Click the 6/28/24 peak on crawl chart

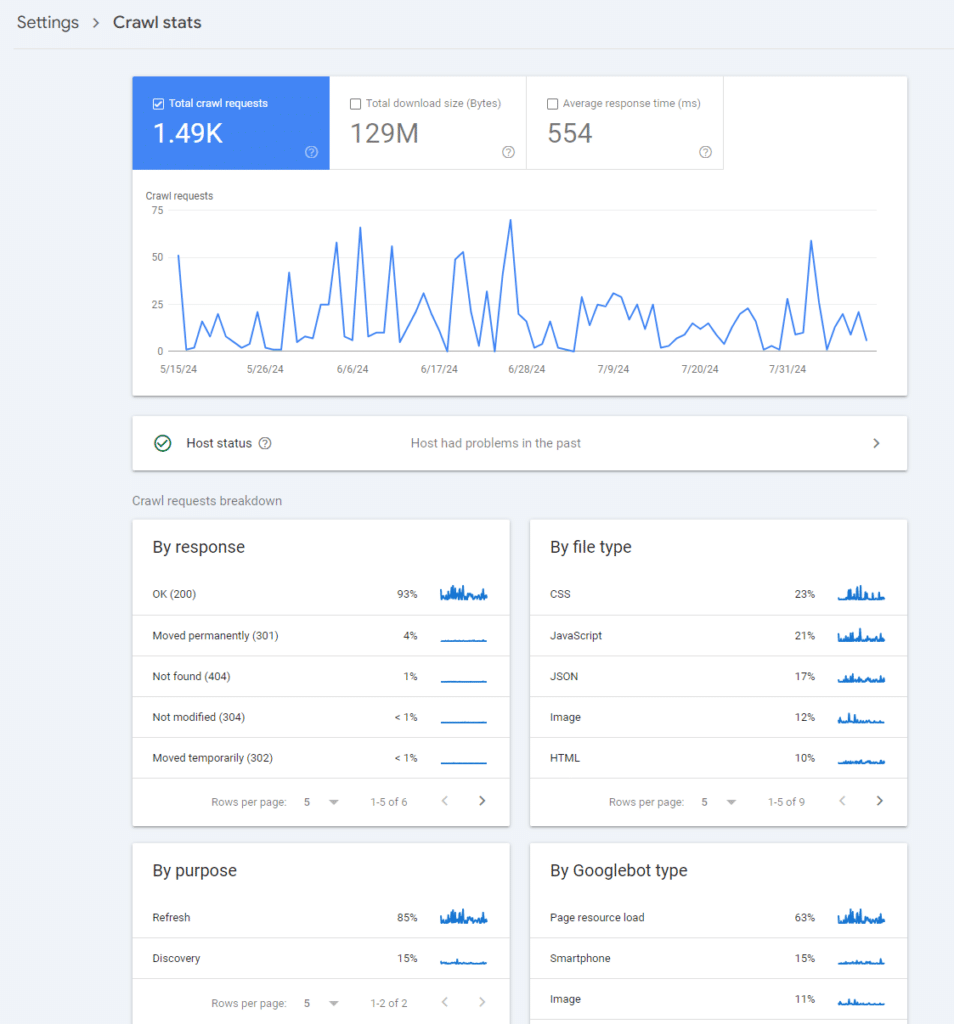coord(511,220)
